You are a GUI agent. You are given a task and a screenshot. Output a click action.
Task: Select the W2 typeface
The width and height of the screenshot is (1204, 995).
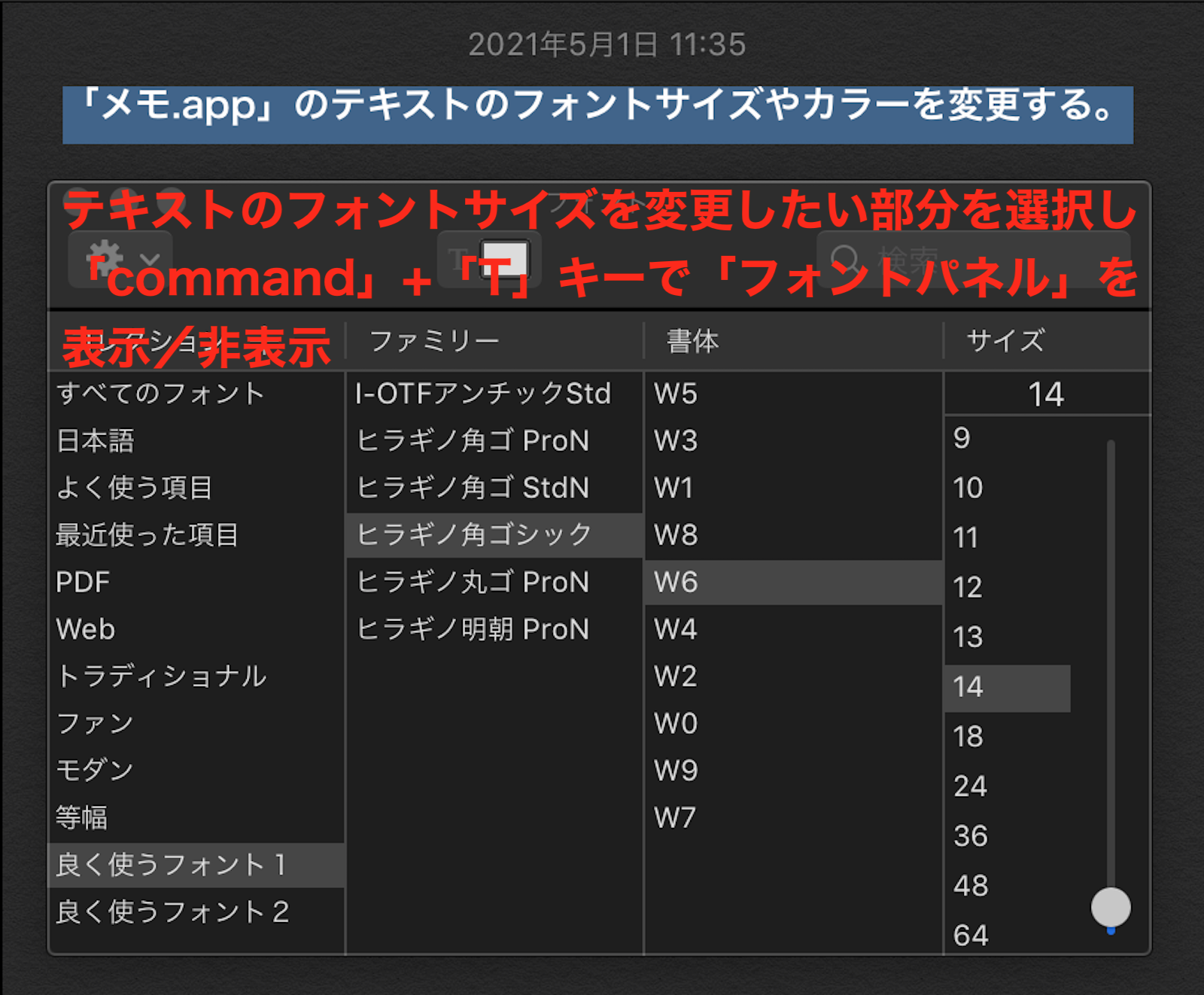pyautogui.click(x=793, y=676)
